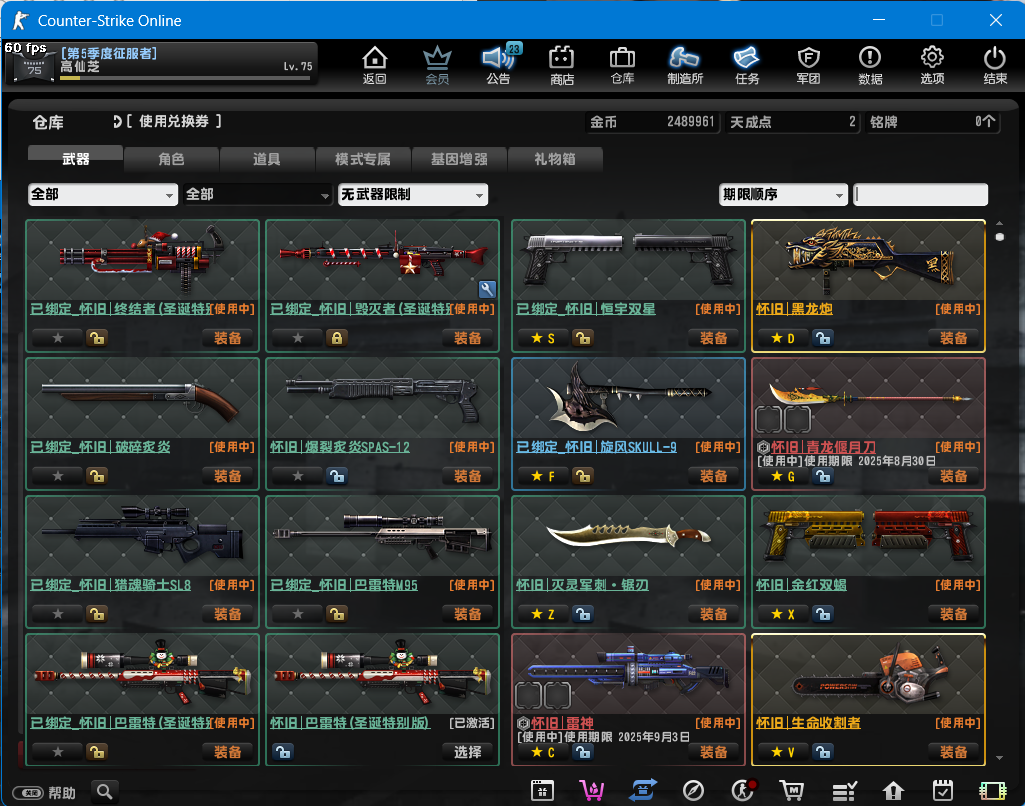The width and height of the screenshot is (1025, 806).
Task: Switch to the 礼物箱 tab
Action: [x=555, y=158]
